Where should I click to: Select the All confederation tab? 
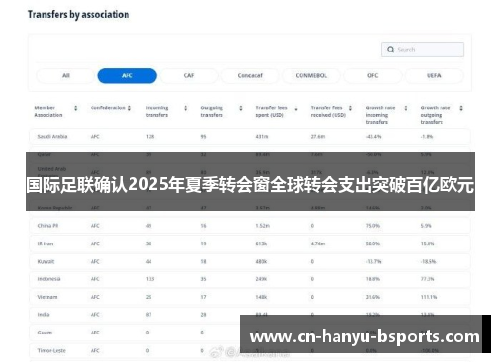pos(66,75)
